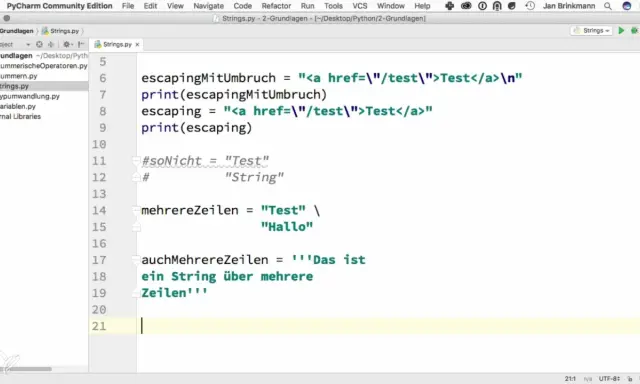Click the Grundlagen breadcrumb in navigation bar
Screen dimensions: 640x384
point(16,31)
